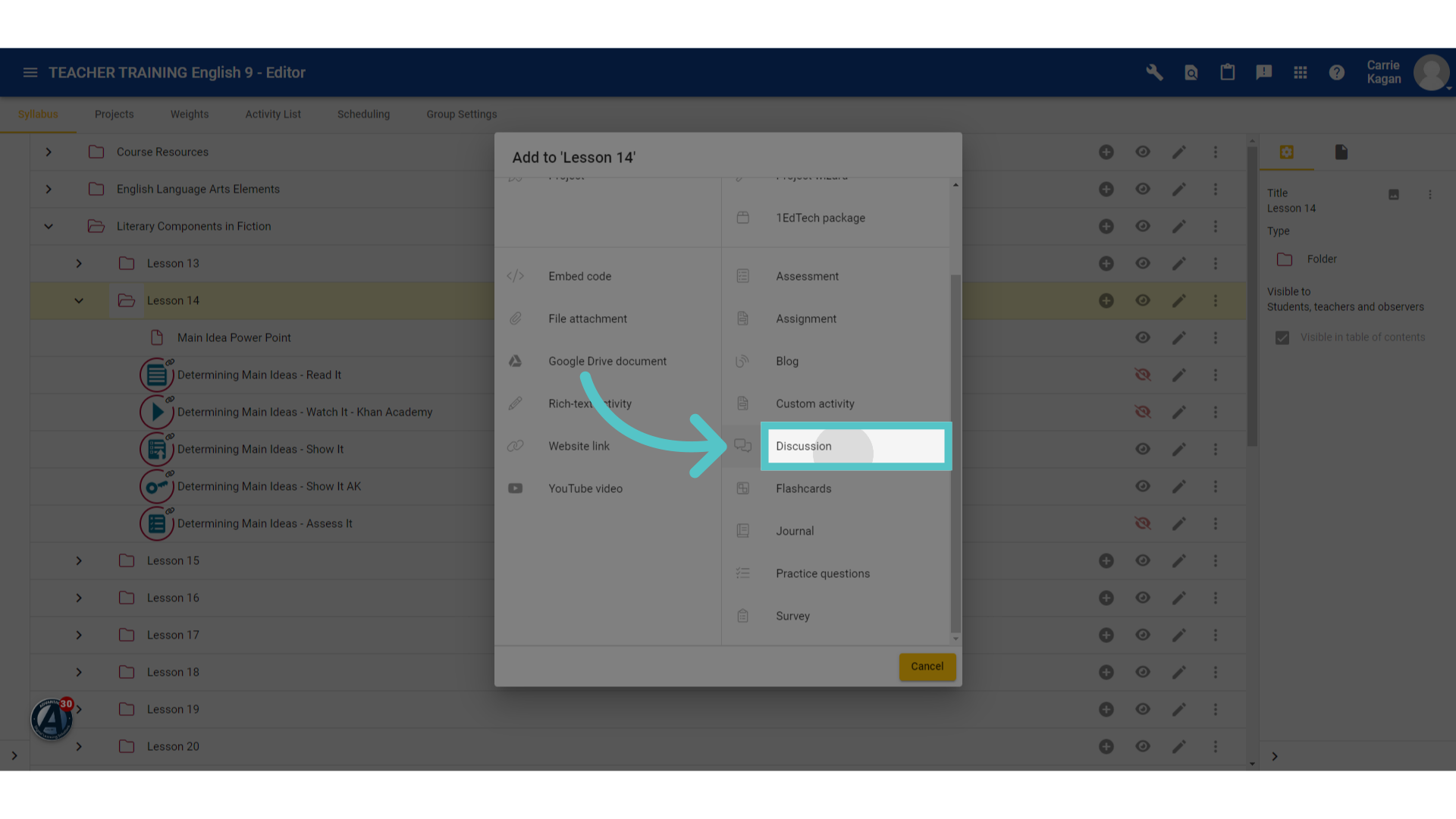Choose 1EdTech package option
The height and width of the screenshot is (819, 1456).
(x=835, y=218)
